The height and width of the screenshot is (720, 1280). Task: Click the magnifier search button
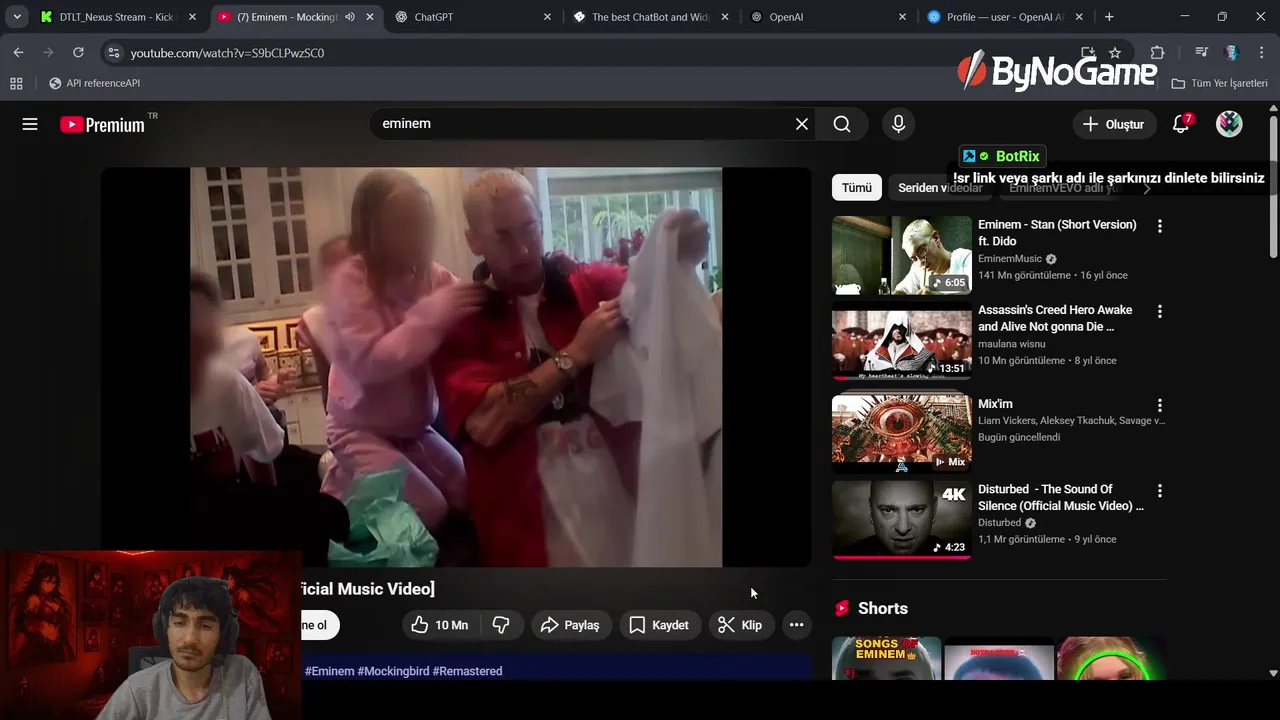[x=842, y=124]
